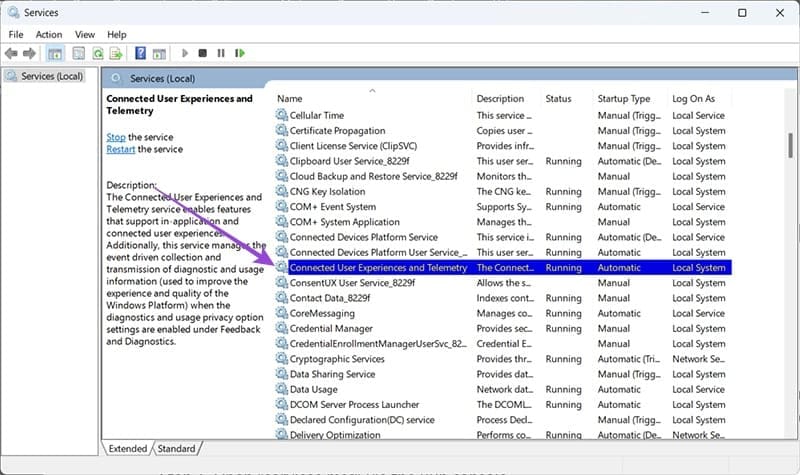Viewport: 800px width, 475px height.
Task: Click the Export List toolbar icon
Action: 117,53
